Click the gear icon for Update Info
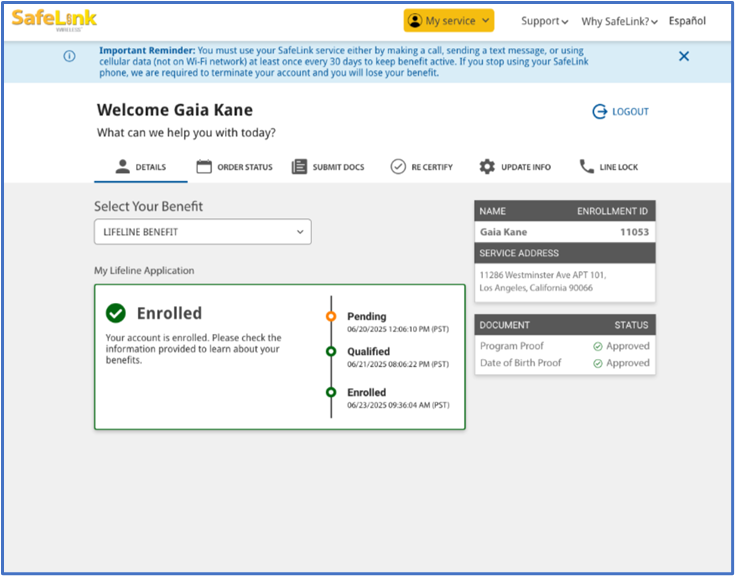Image resolution: width=735 pixels, height=576 pixels. point(487,167)
